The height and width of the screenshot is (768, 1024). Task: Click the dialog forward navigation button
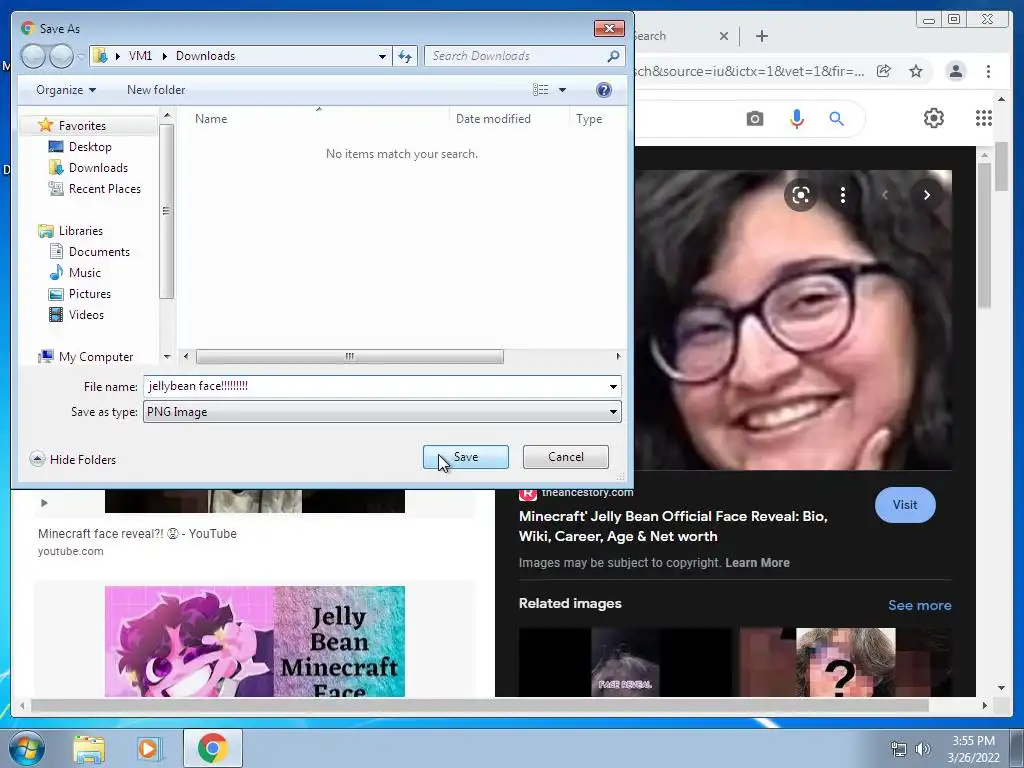(x=61, y=56)
